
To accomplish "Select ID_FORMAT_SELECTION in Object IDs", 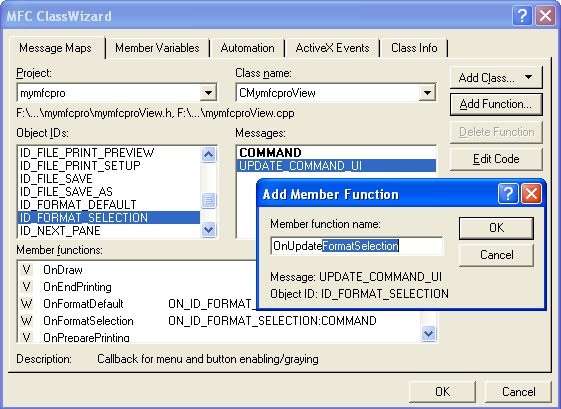I will point(109,218).
